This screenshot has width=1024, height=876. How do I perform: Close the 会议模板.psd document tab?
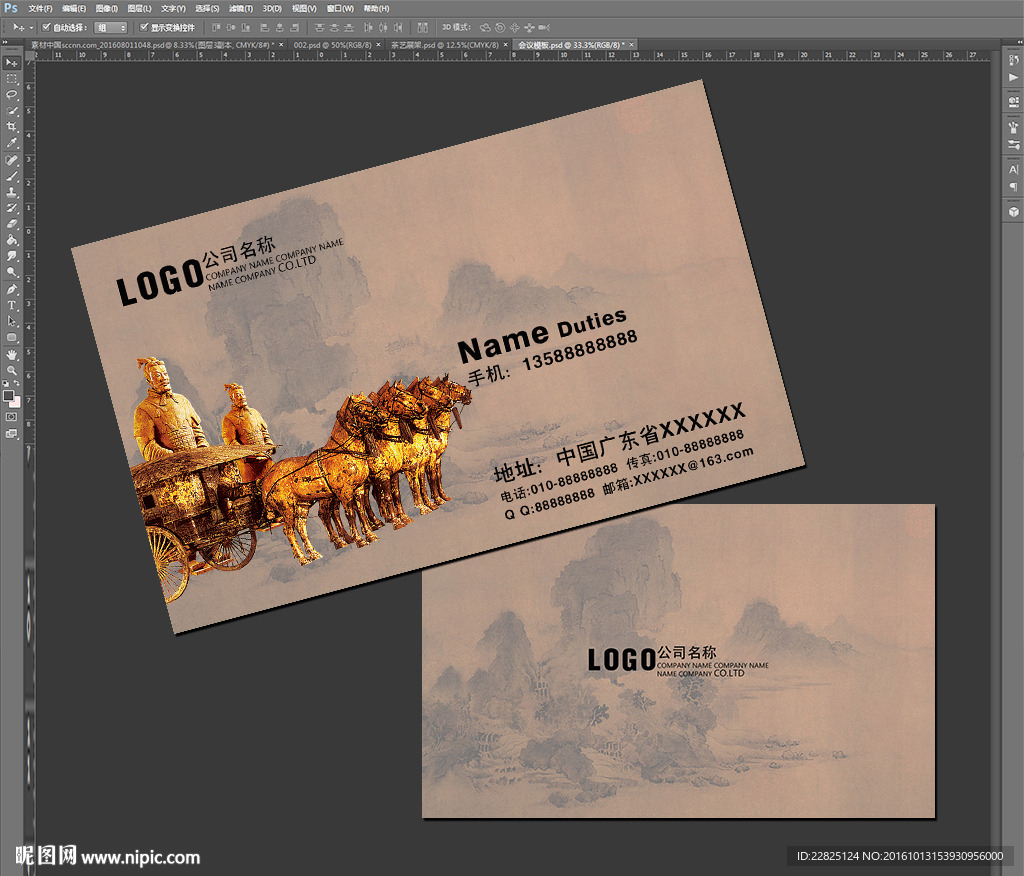(632, 45)
